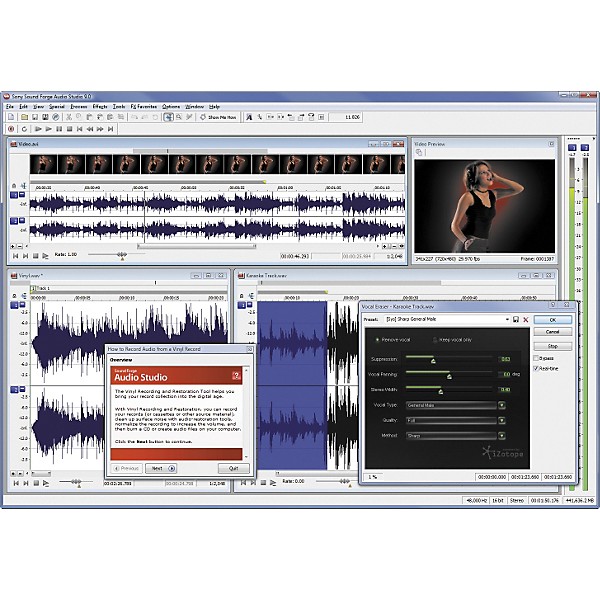Open the Vocal Type dropdown

coord(502,405)
